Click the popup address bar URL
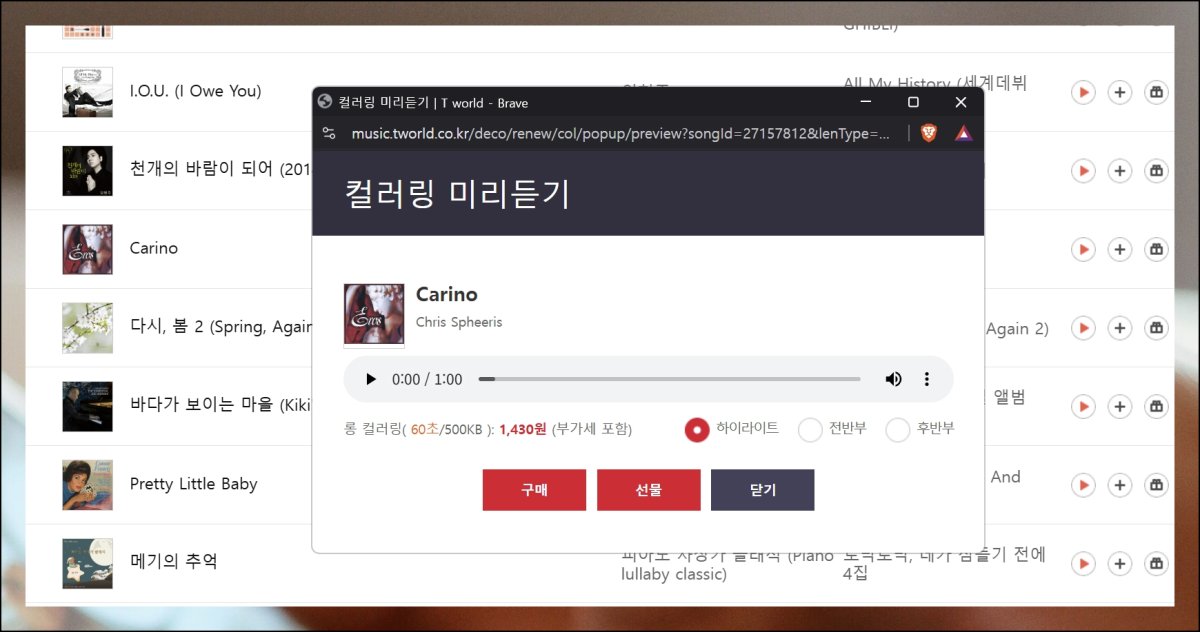Screen dimensions: 1200x632 pyautogui.click(x=620, y=133)
